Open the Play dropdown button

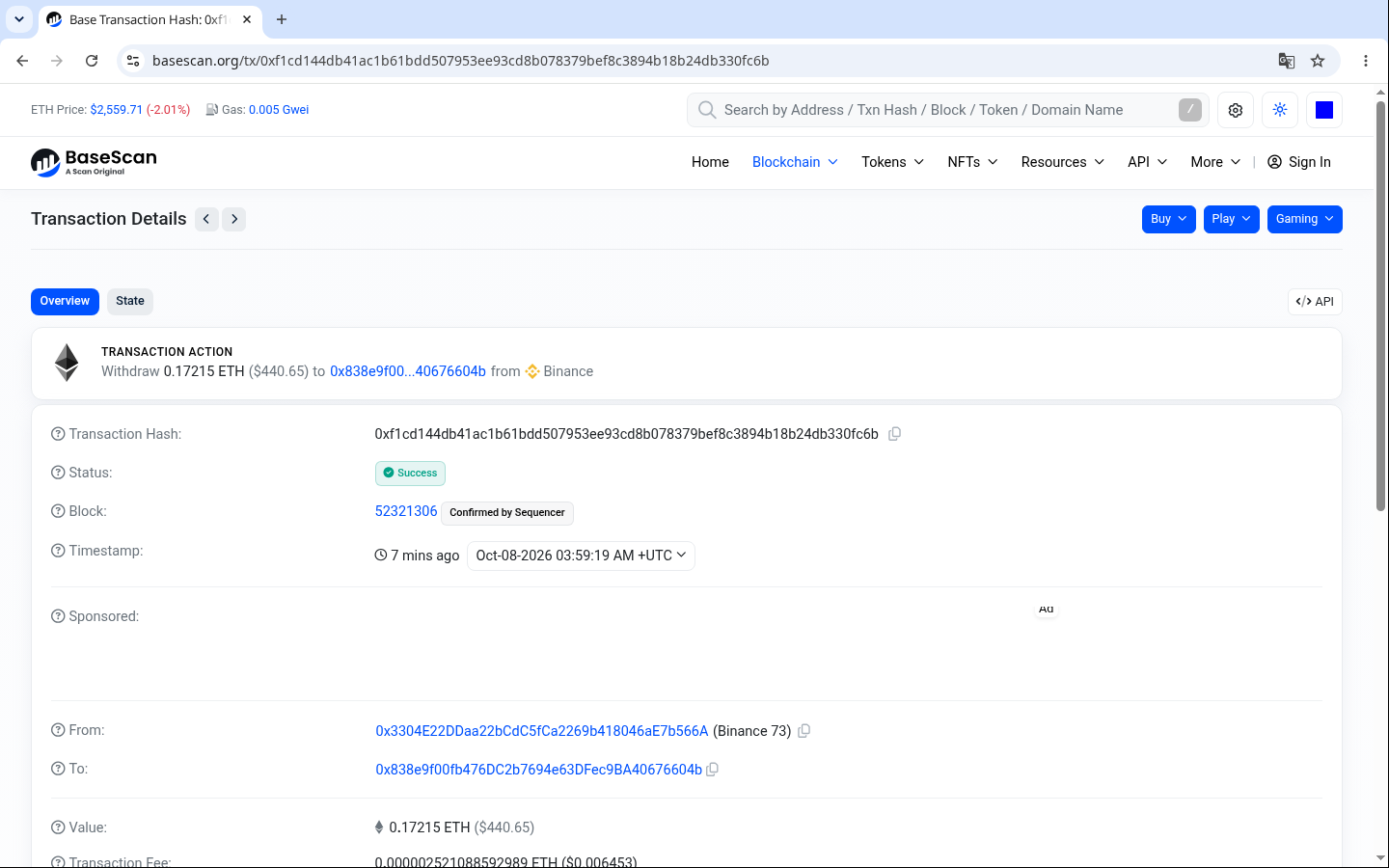coord(1231,219)
